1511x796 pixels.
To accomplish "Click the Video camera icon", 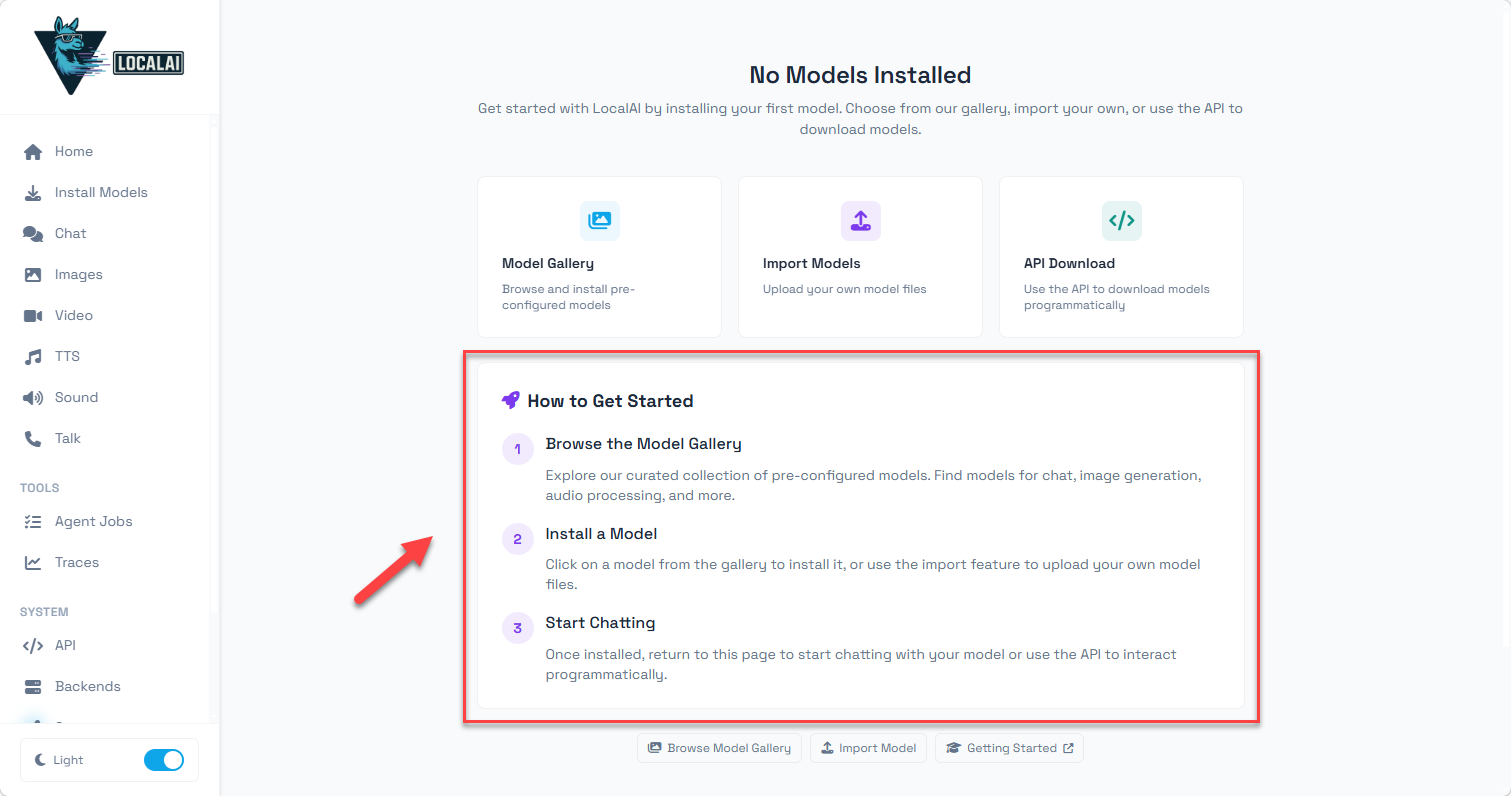I will [33, 316].
